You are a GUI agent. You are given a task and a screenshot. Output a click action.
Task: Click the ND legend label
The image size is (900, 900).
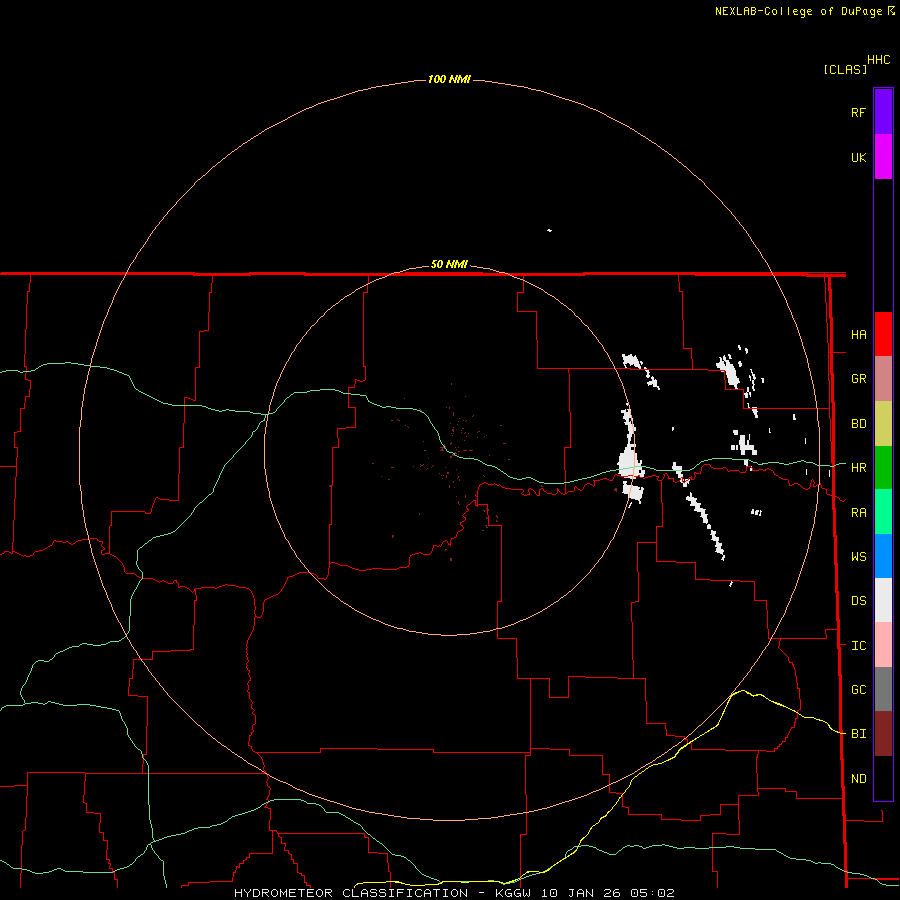pos(859,779)
